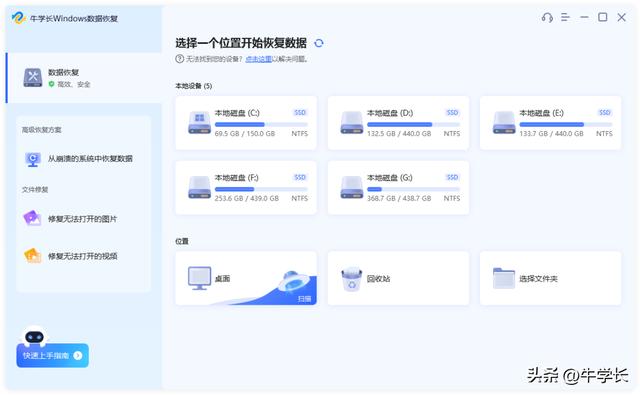Open 修复无法打开的视频 option
This screenshot has height=395, width=640.
[84, 256]
